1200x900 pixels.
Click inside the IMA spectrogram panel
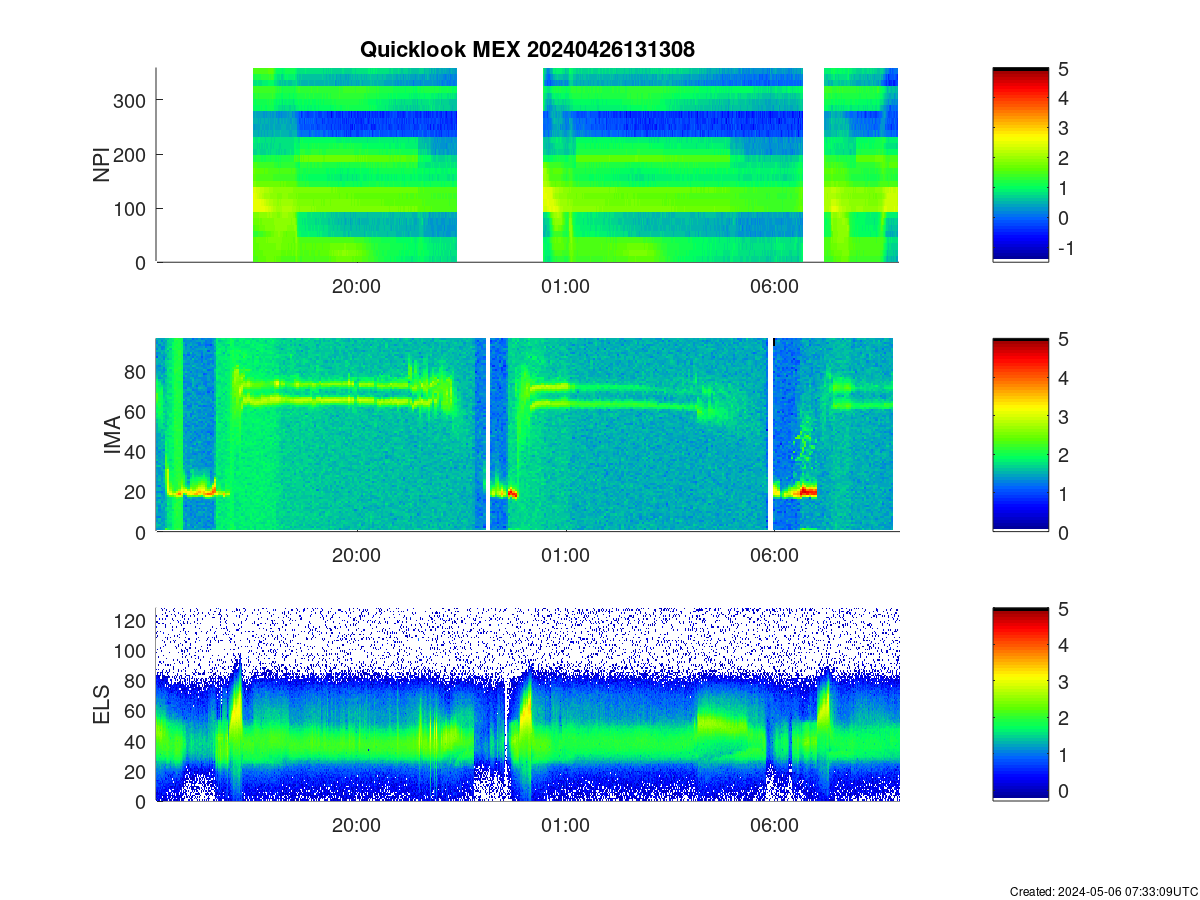(527, 435)
